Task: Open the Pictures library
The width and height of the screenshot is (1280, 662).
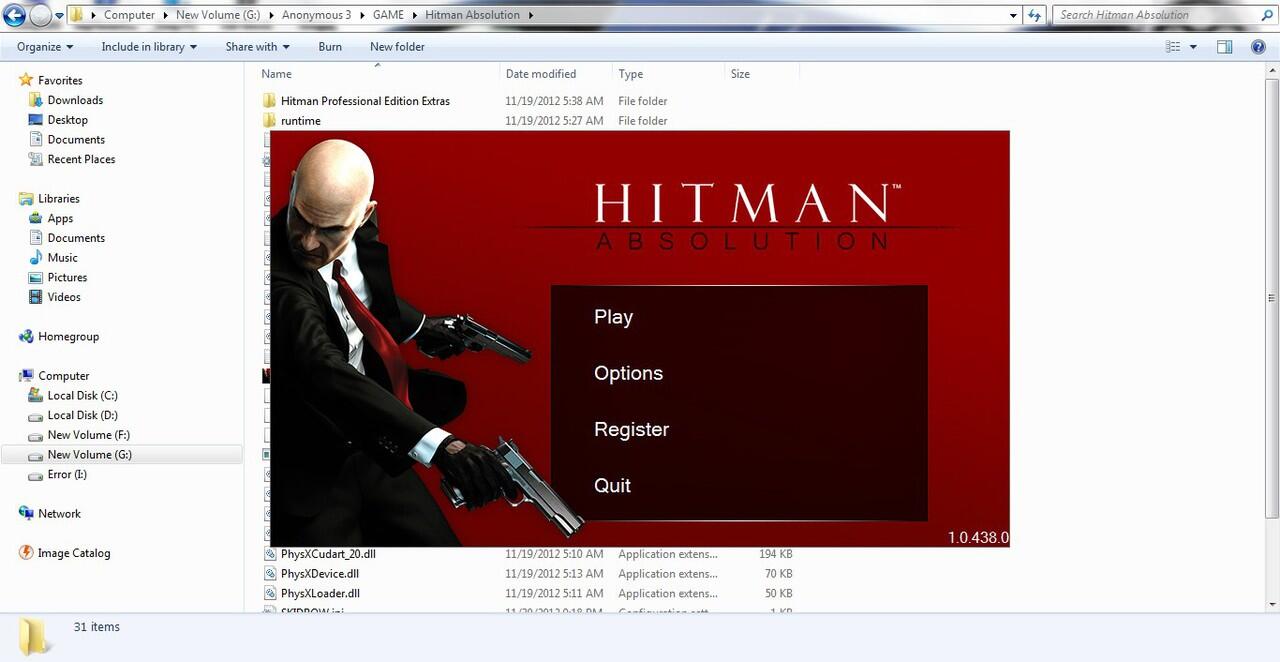Action: tap(67, 277)
